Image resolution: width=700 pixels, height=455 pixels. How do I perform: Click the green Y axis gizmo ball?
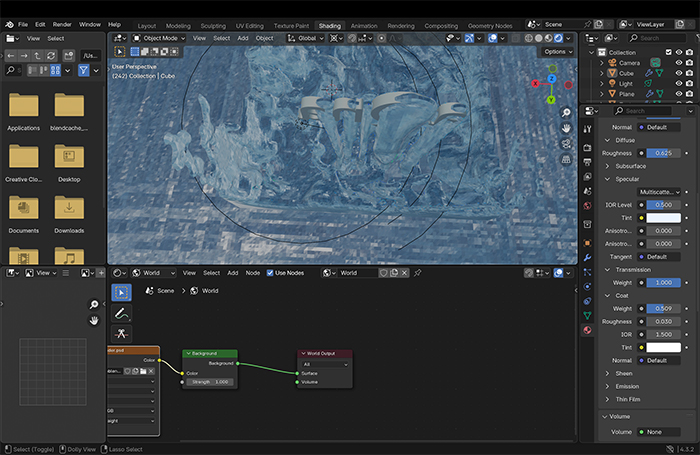(x=550, y=100)
